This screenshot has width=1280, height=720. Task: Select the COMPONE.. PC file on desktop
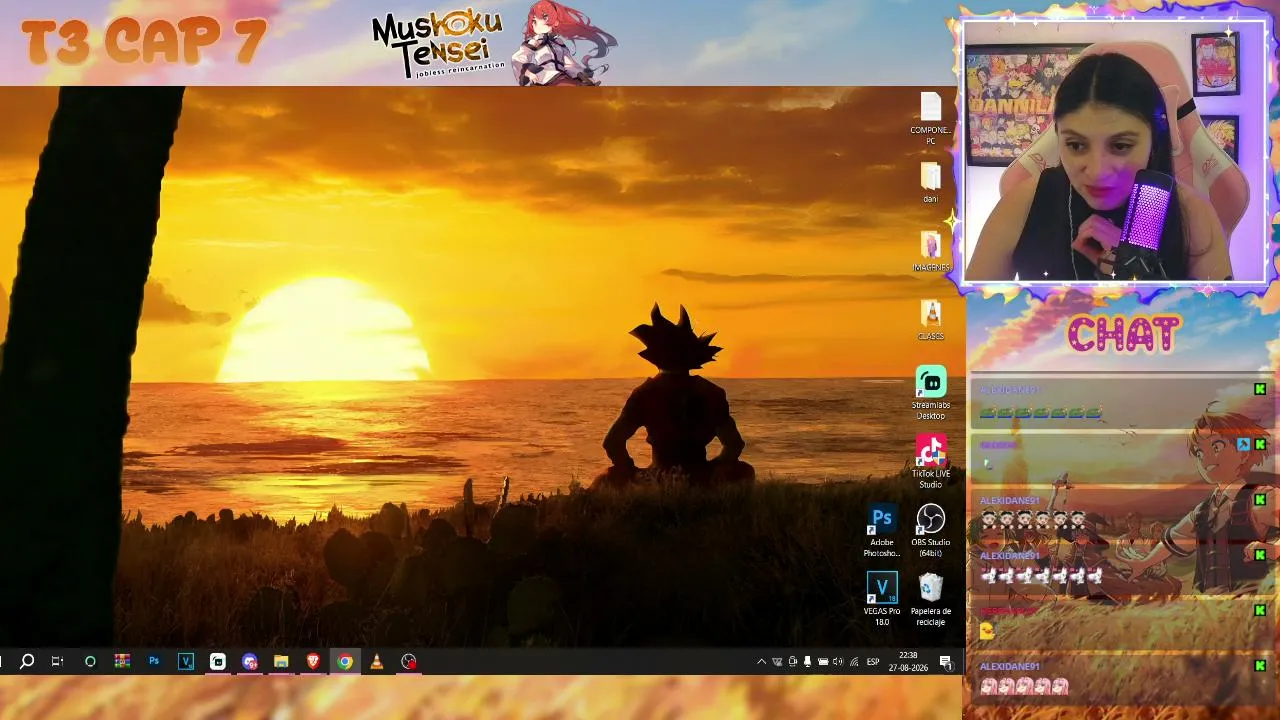pos(930,119)
